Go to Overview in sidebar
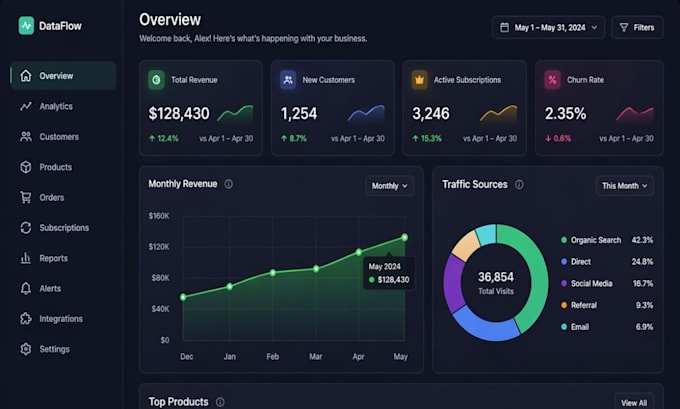The height and width of the screenshot is (409, 680). [x=63, y=75]
